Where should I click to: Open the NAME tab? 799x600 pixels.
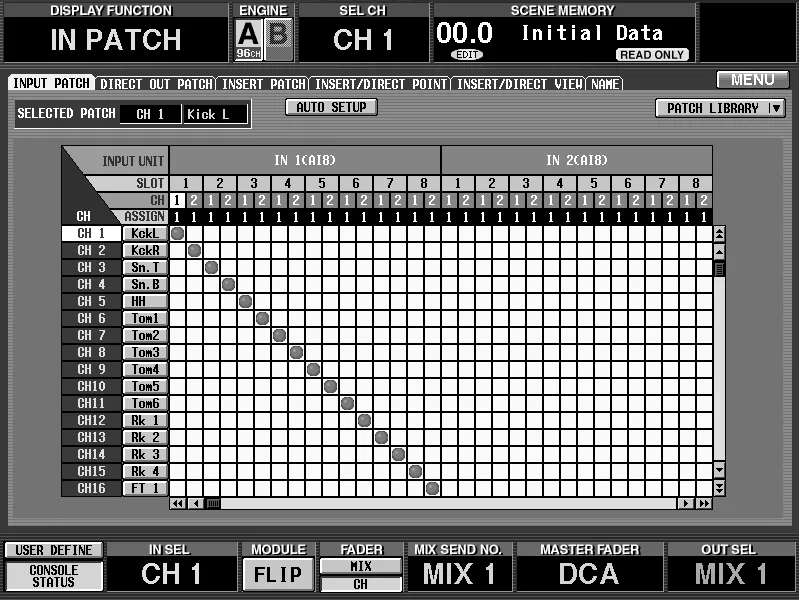(605, 84)
